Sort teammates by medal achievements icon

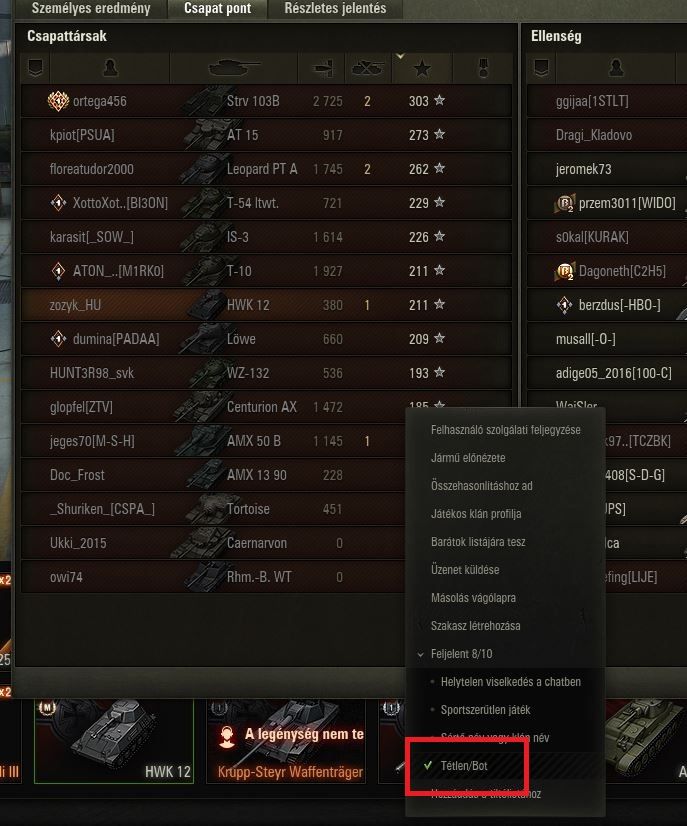[x=483, y=67]
